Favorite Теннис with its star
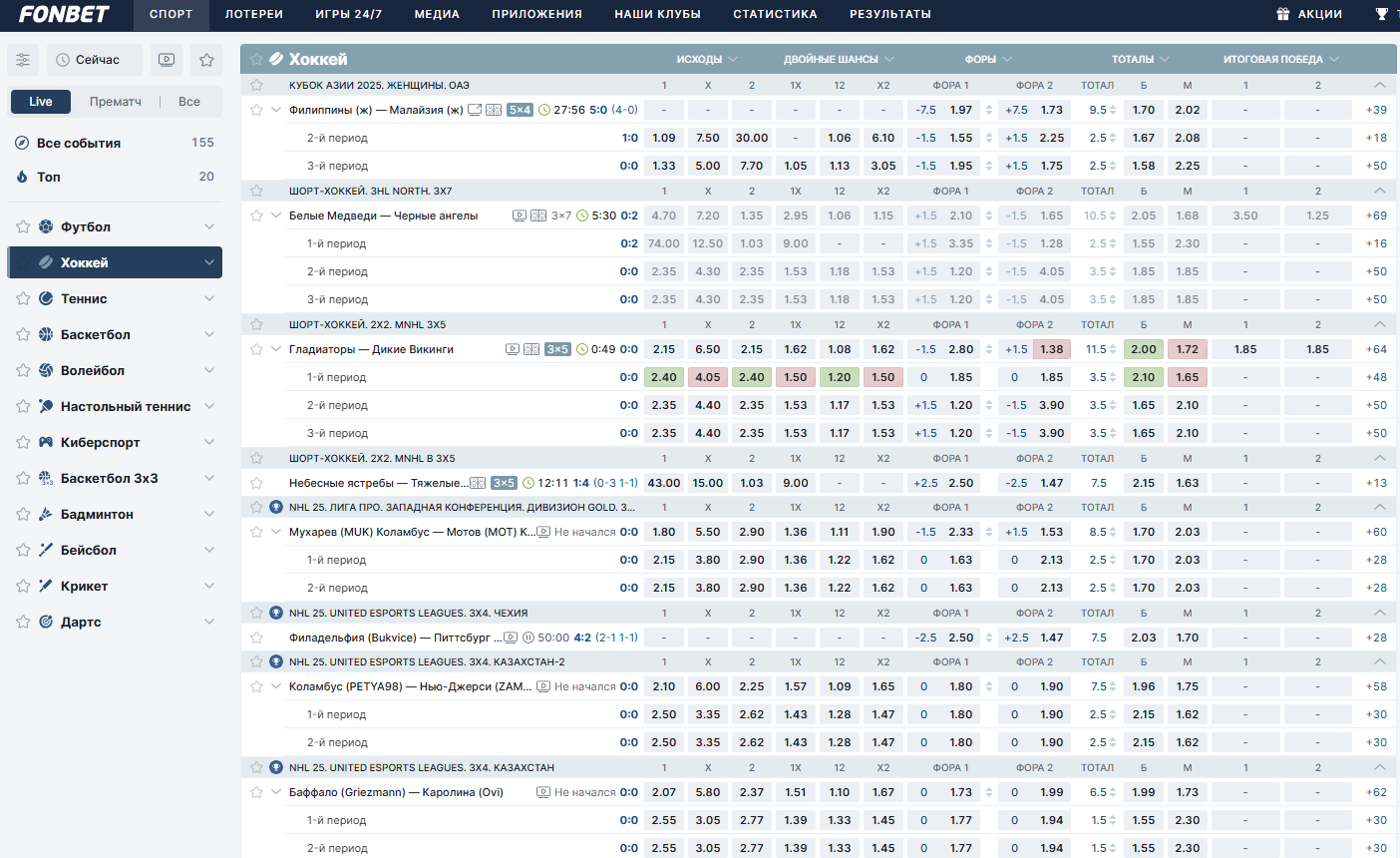1400x858 pixels. [x=23, y=298]
